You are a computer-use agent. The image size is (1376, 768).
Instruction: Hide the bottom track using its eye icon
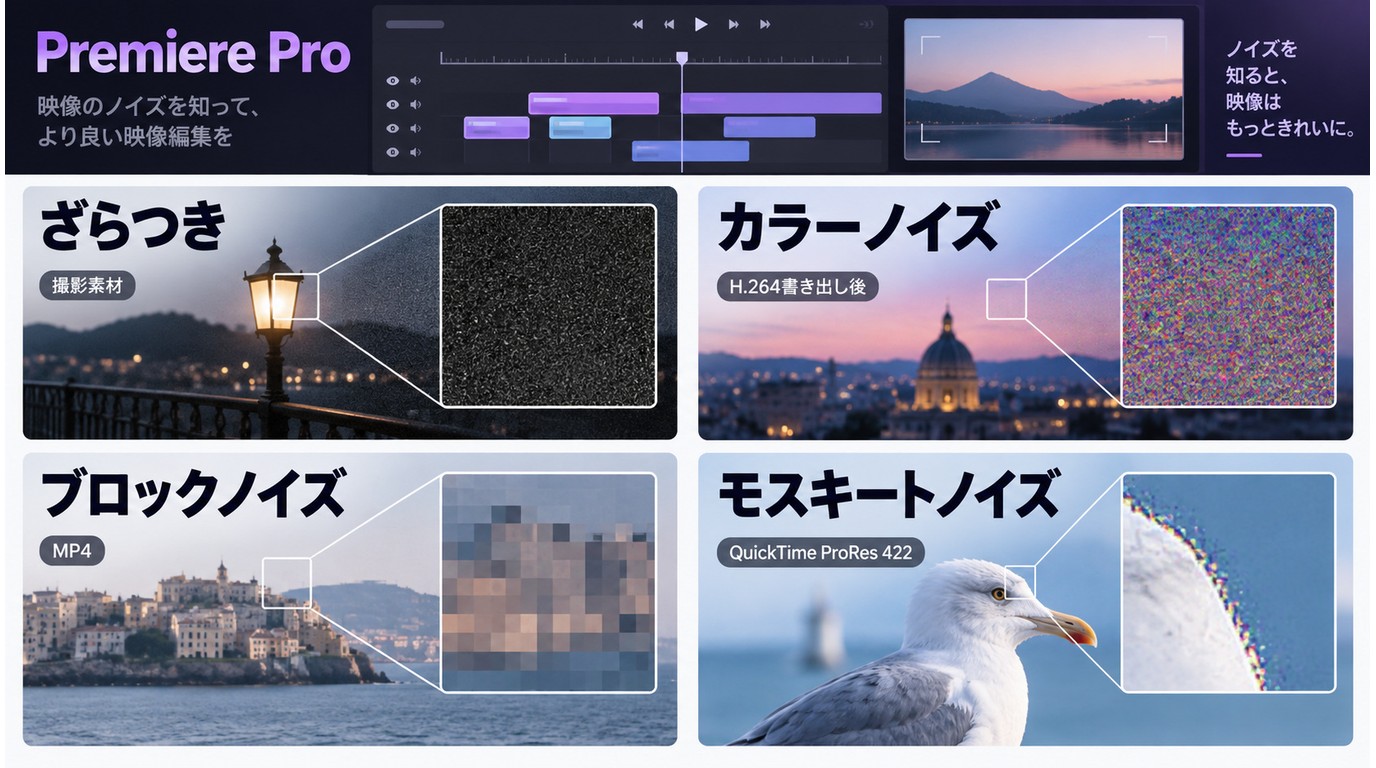click(x=393, y=152)
